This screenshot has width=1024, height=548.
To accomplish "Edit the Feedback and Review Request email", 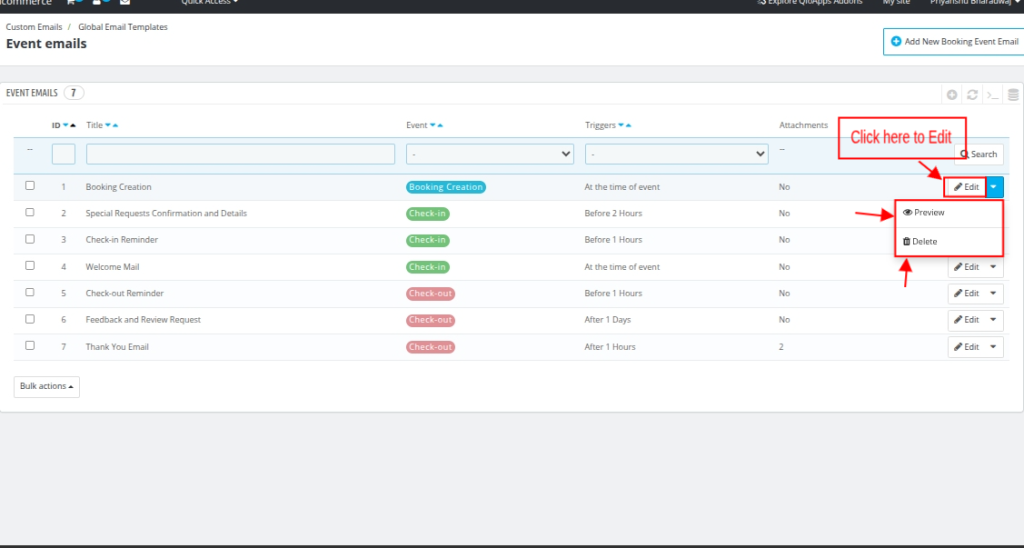I will (965, 320).
